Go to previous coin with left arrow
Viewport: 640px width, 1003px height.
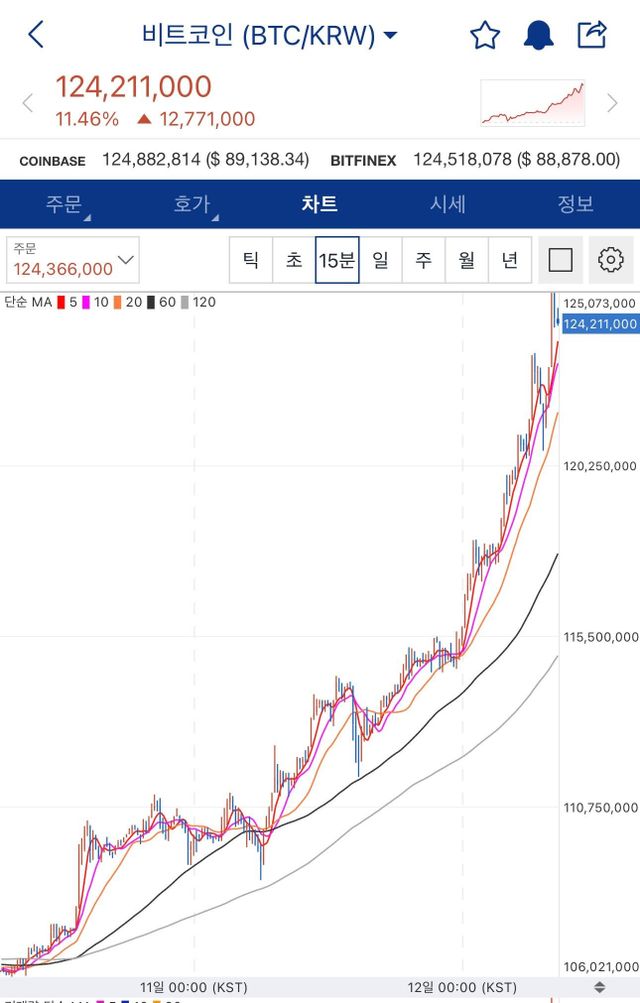(x=28, y=103)
